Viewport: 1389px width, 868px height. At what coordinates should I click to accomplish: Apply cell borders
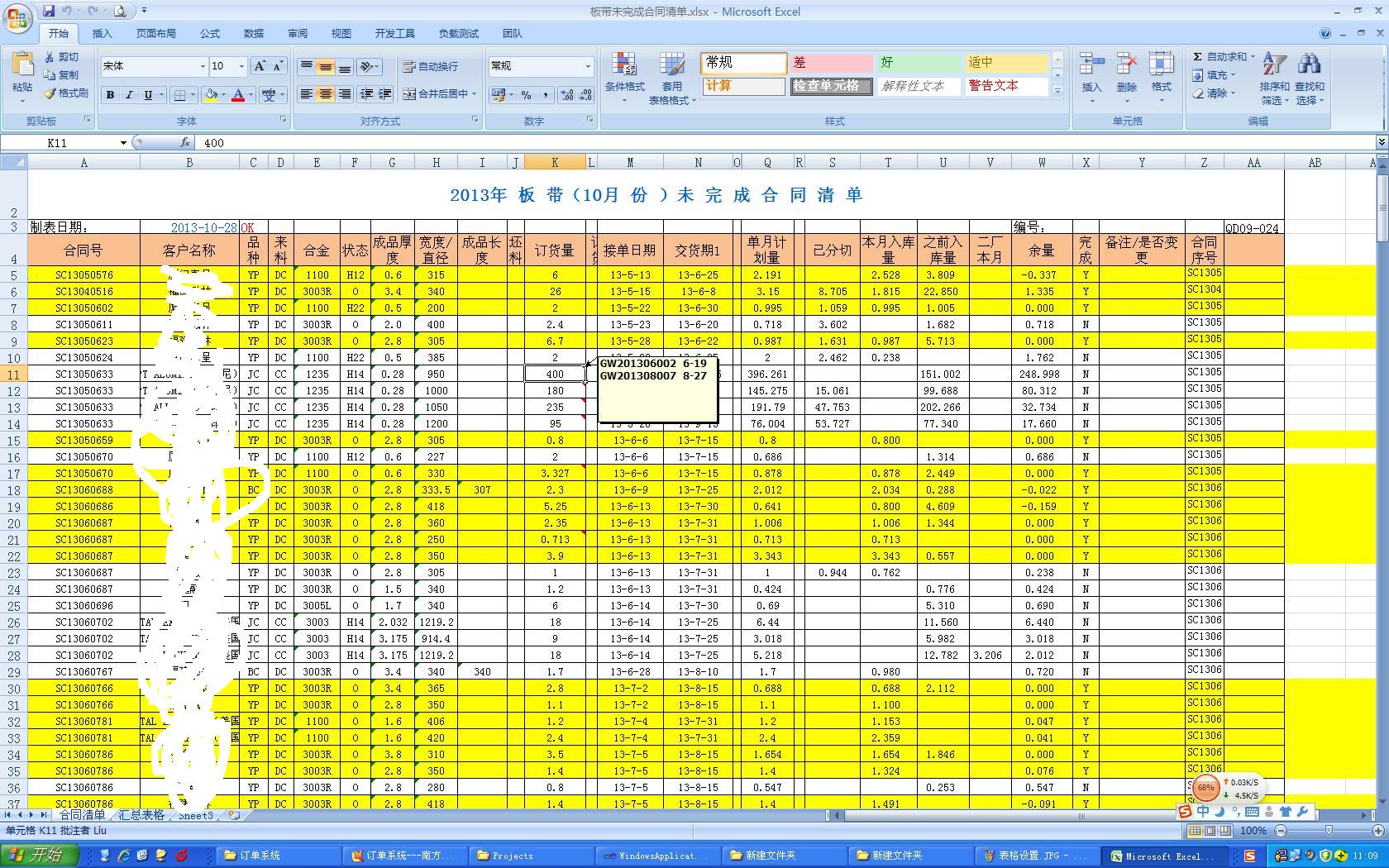coord(179,95)
